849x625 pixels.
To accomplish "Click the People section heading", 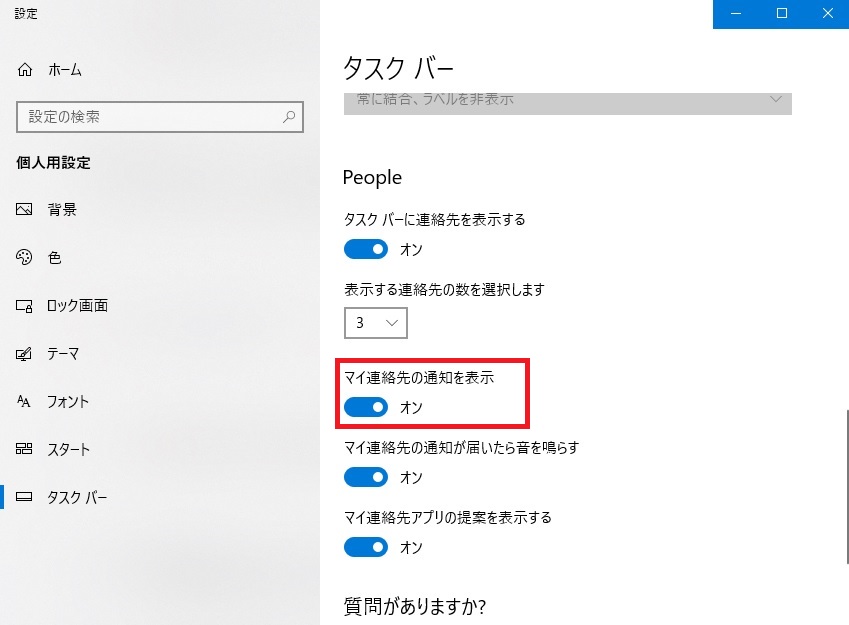I will click(x=373, y=178).
